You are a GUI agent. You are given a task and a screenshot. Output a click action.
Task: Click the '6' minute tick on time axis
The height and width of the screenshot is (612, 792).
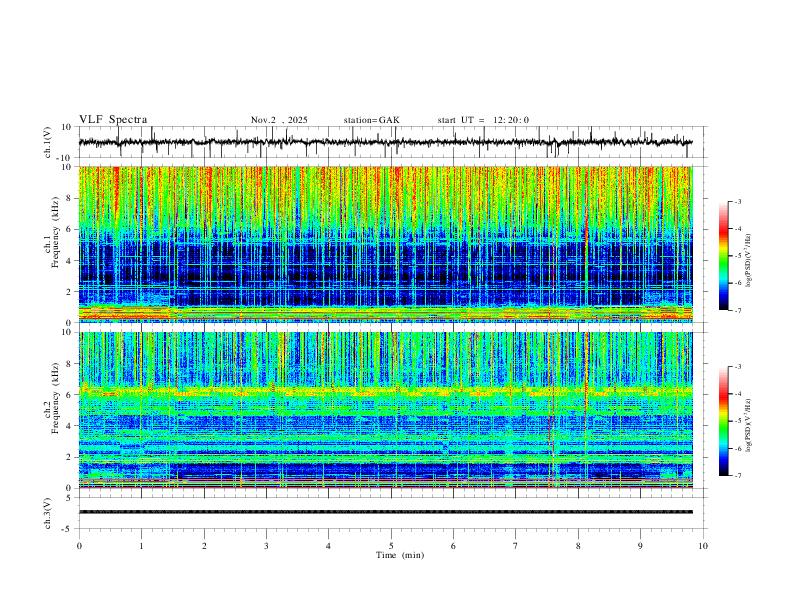453,546
